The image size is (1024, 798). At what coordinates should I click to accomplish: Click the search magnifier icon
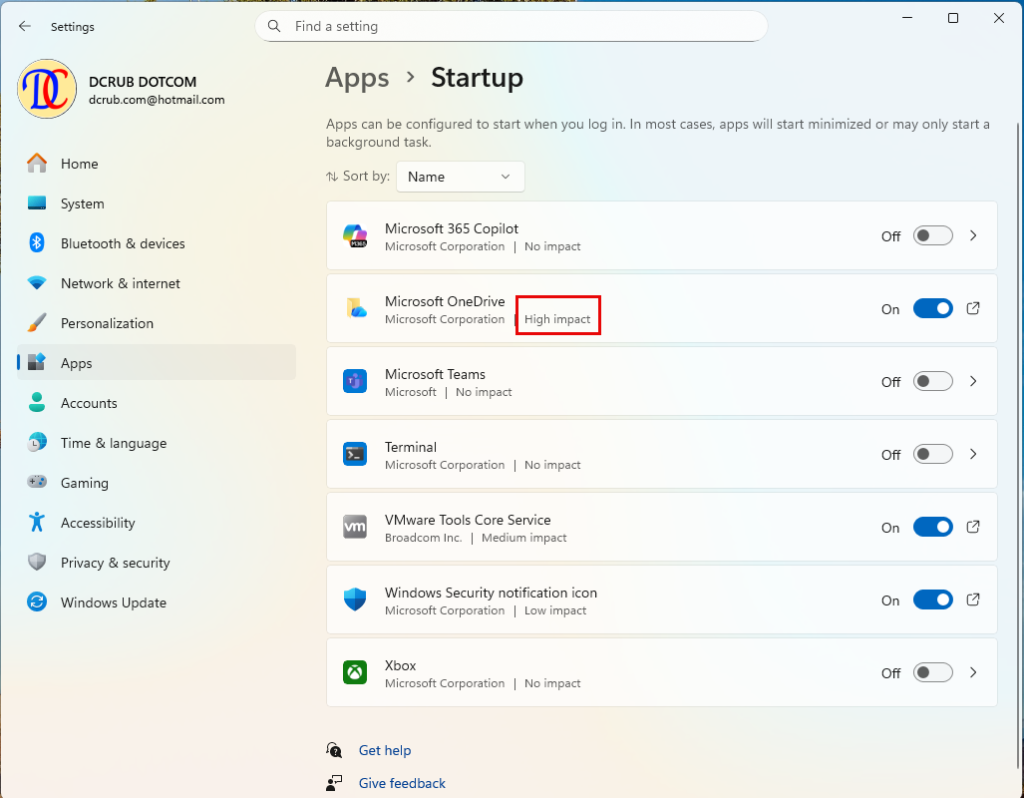point(274,26)
